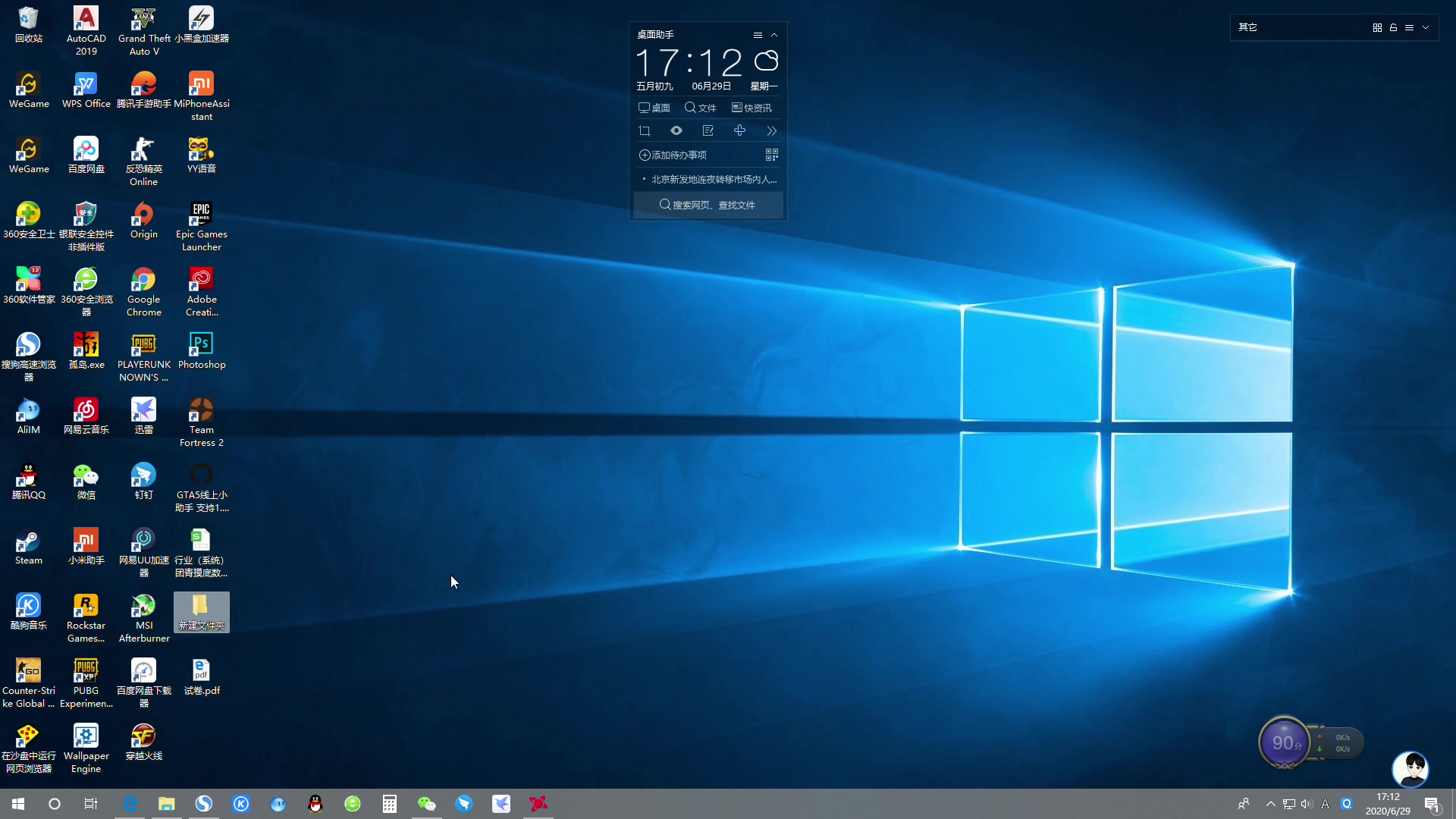Open the hamburger menu of 桌面助手
Viewport: 1456px width, 819px height.
[758, 35]
